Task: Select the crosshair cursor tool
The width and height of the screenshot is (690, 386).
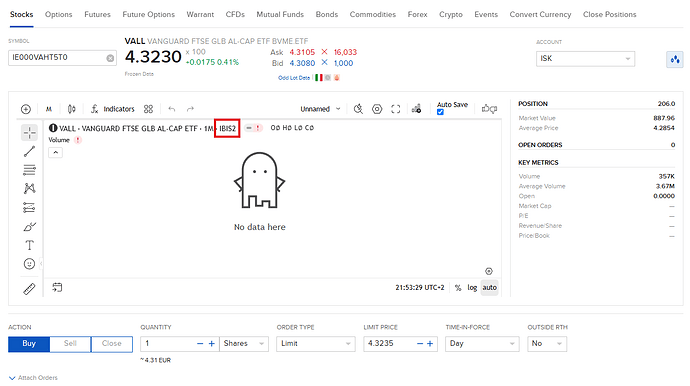Action: pyautogui.click(x=29, y=132)
